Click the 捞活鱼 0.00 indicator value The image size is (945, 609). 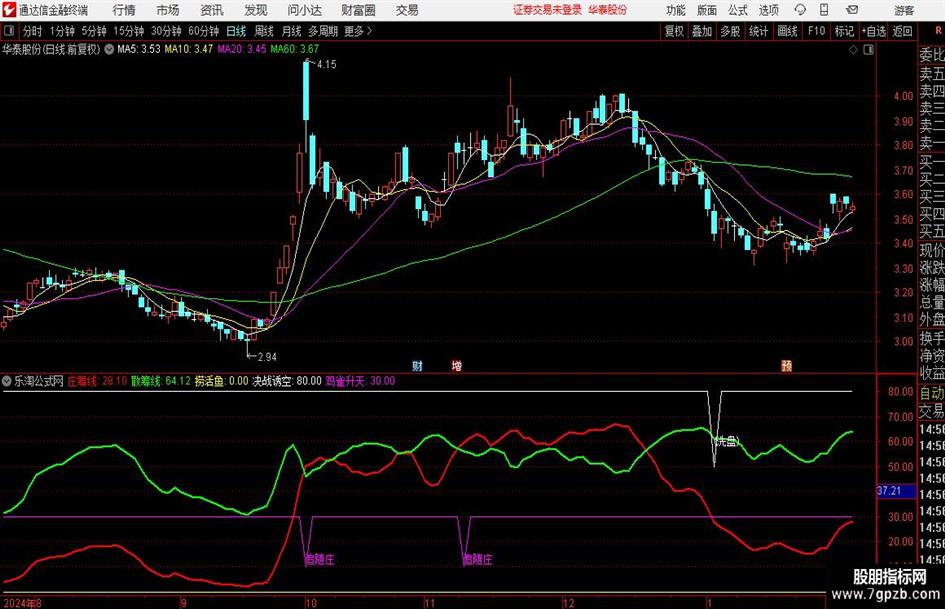(221, 381)
